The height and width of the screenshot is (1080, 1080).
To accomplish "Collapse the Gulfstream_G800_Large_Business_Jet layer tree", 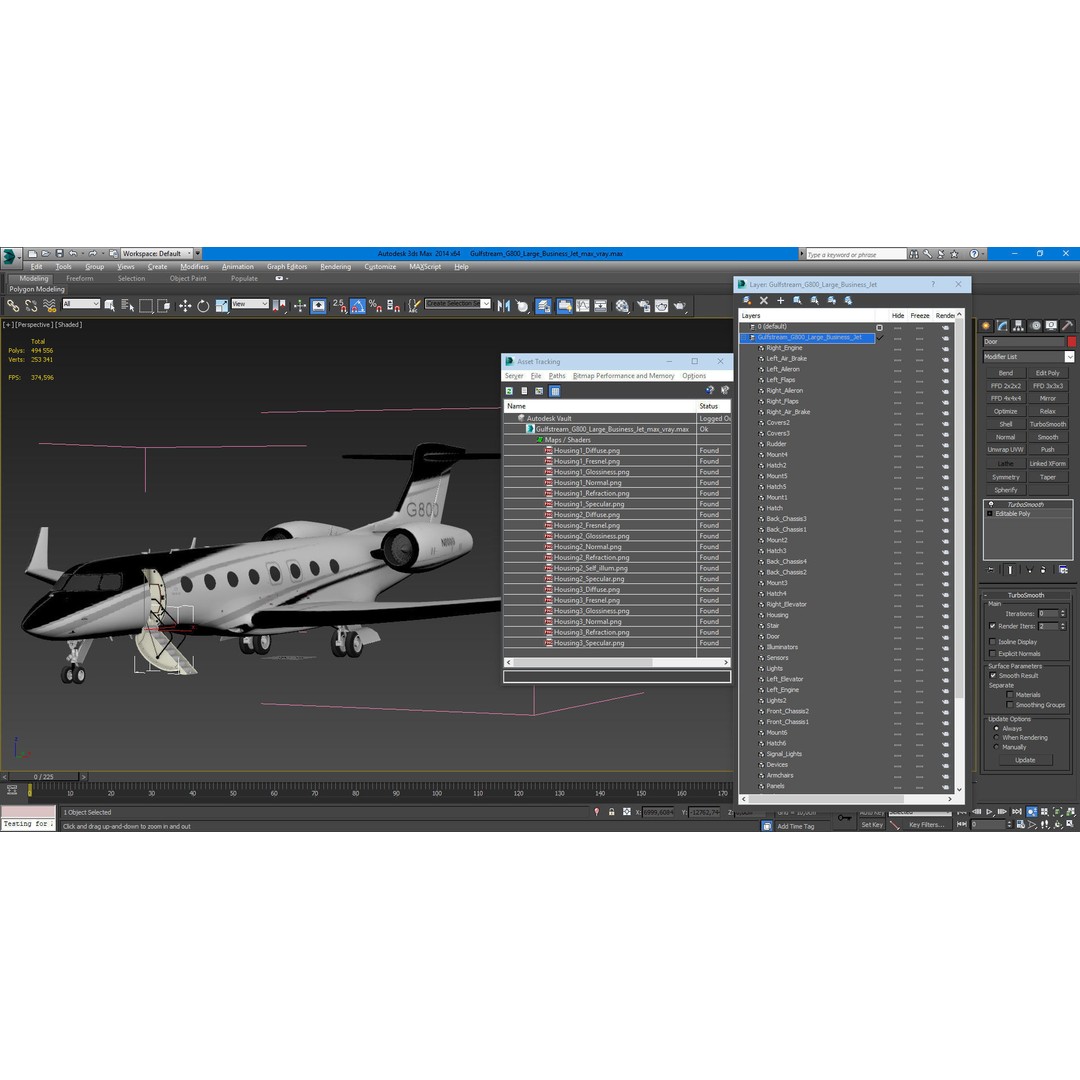I will coord(745,338).
